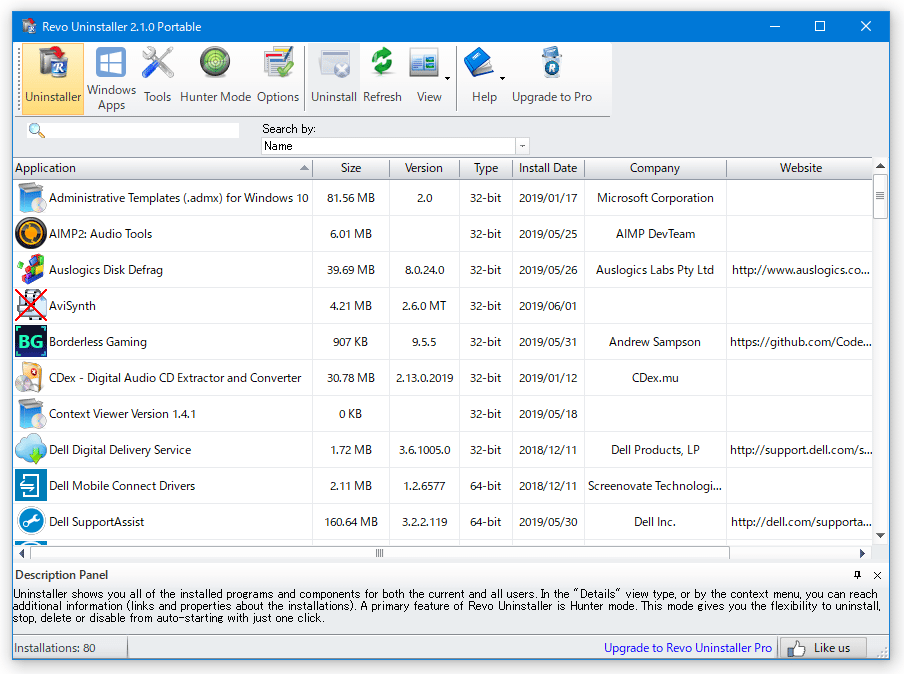Select the Dell Digital Delivery cloud icon
This screenshot has width=904, height=674.
pos(31,450)
